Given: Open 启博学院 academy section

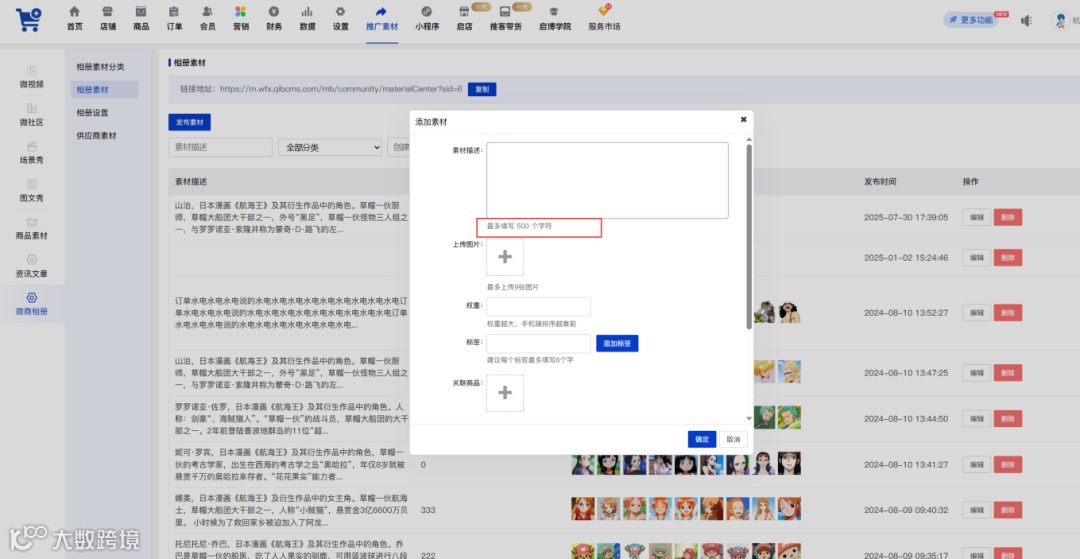Looking at the screenshot, I should click(554, 19).
